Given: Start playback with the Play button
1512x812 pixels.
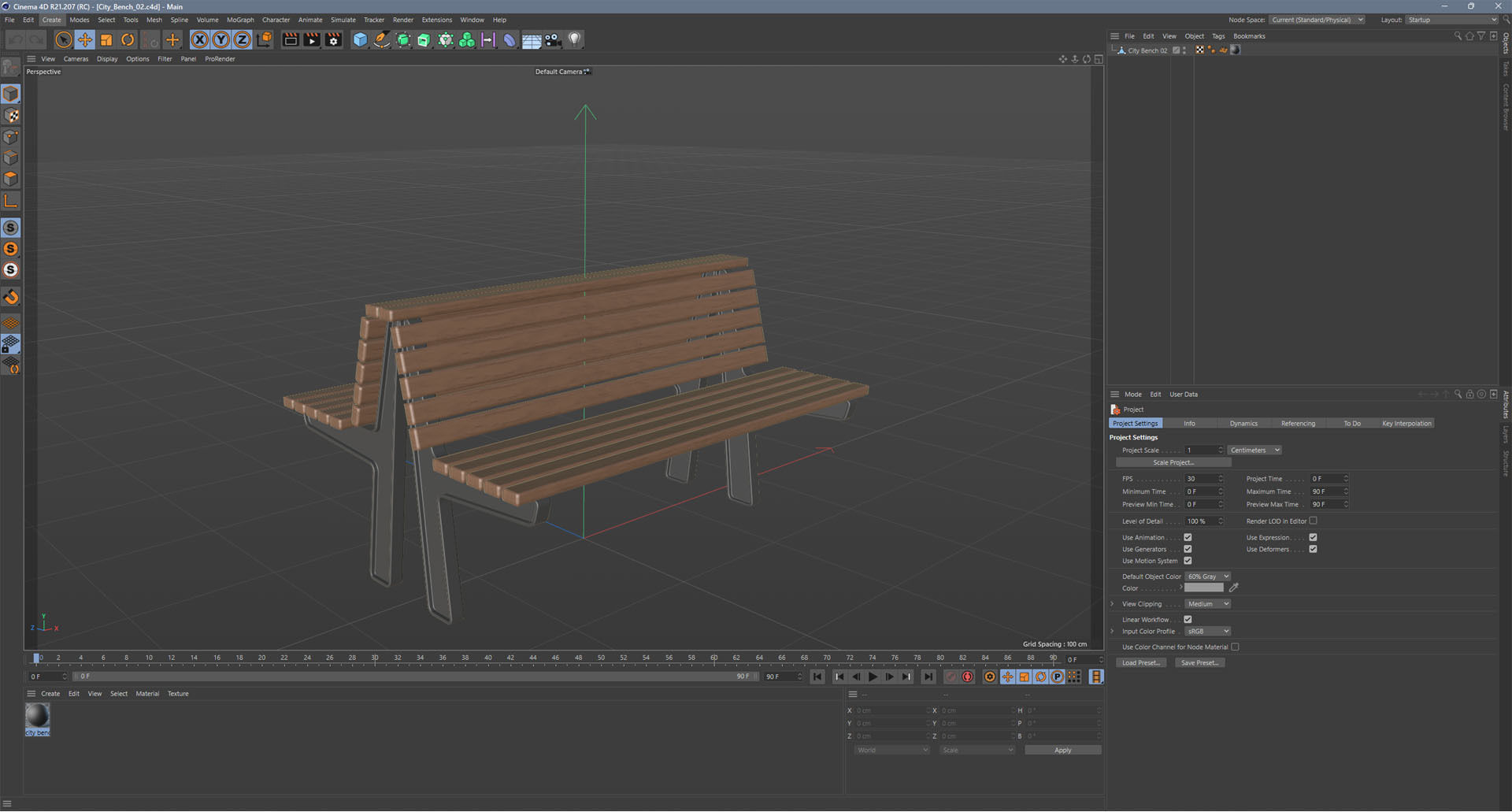Looking at the screenshot, I should click(873, 677).
